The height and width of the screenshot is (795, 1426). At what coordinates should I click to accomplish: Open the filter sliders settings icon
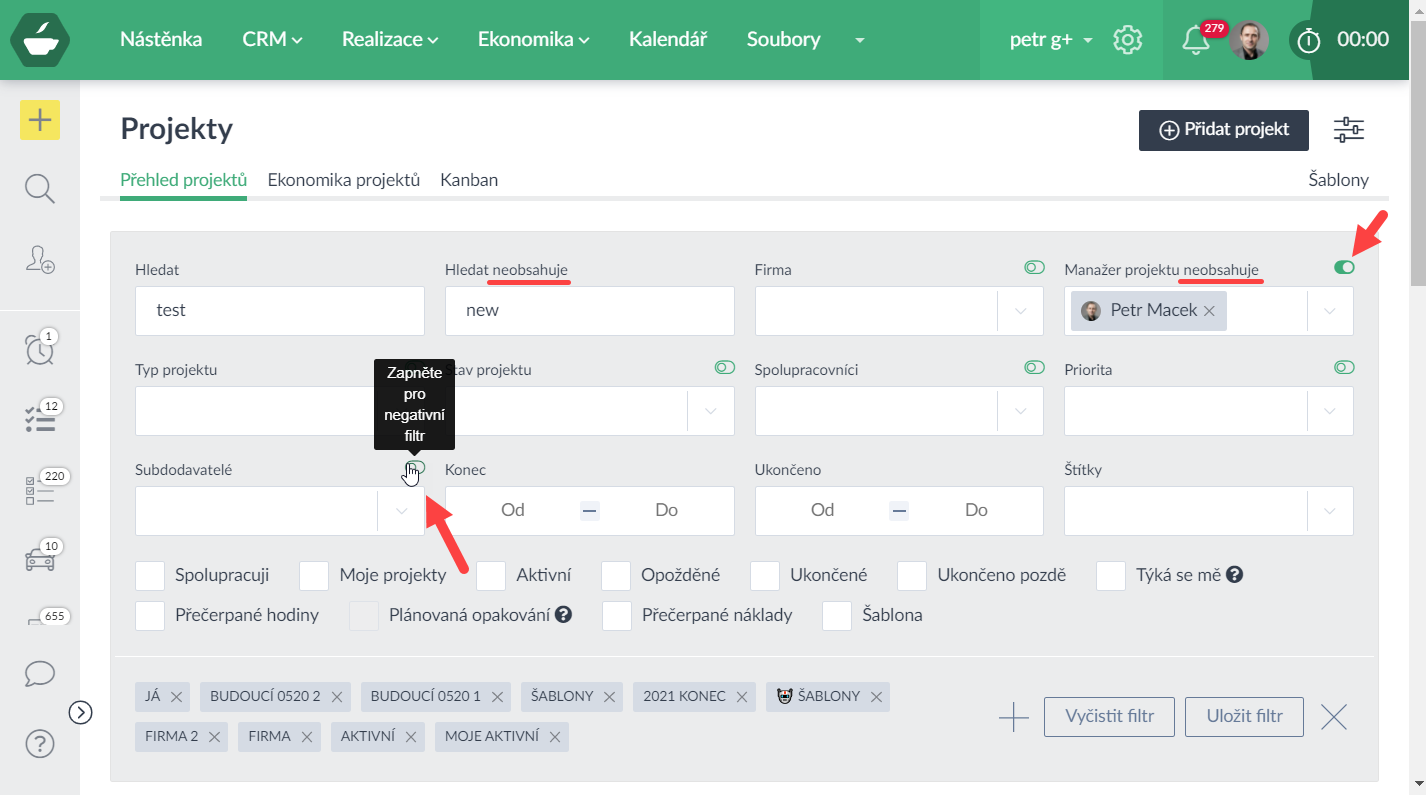[1348, 130]
